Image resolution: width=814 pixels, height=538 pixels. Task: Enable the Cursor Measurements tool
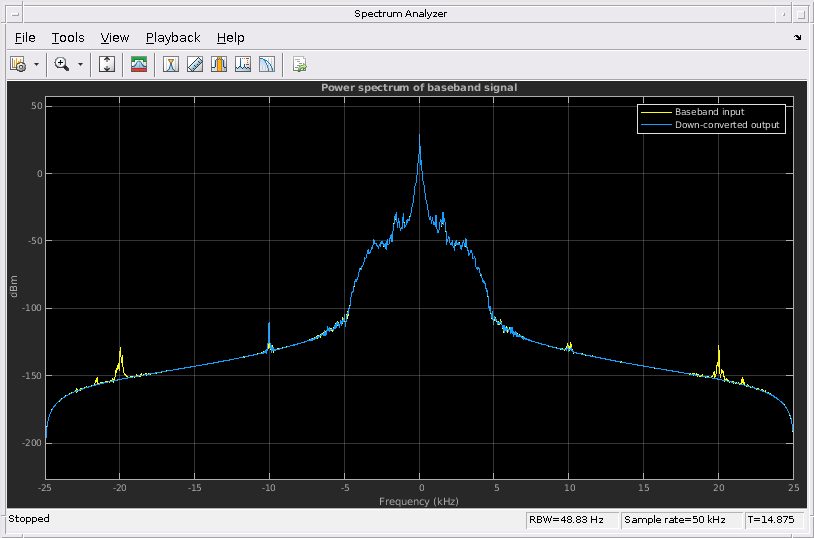[171, 64]
